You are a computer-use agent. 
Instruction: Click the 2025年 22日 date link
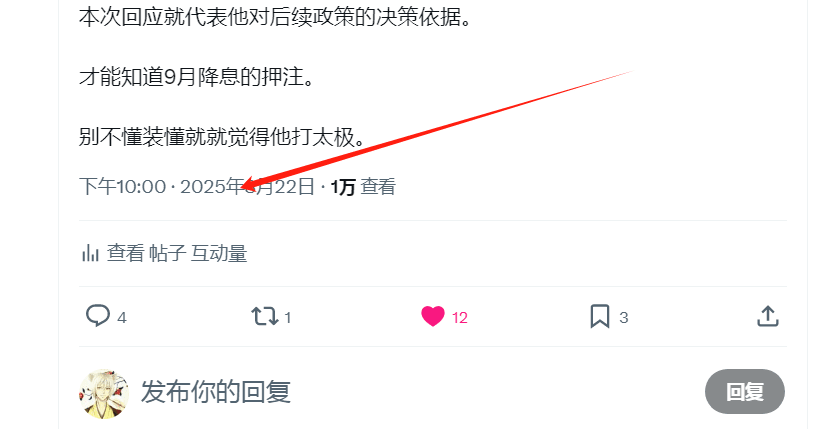tap(247, 187)
